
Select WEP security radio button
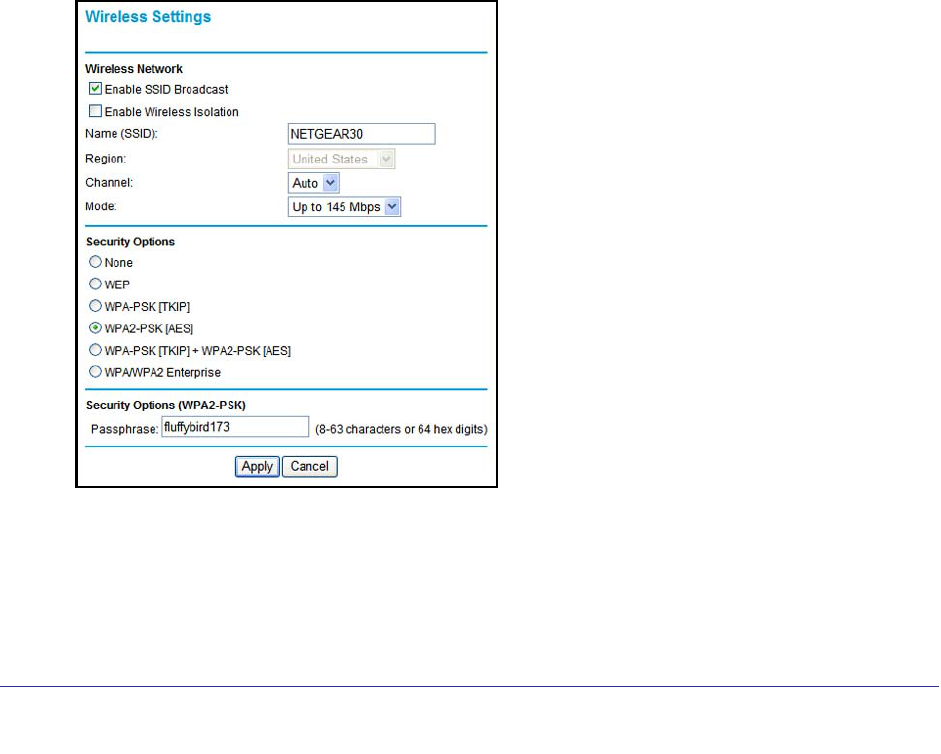click(x=95, y=284)
